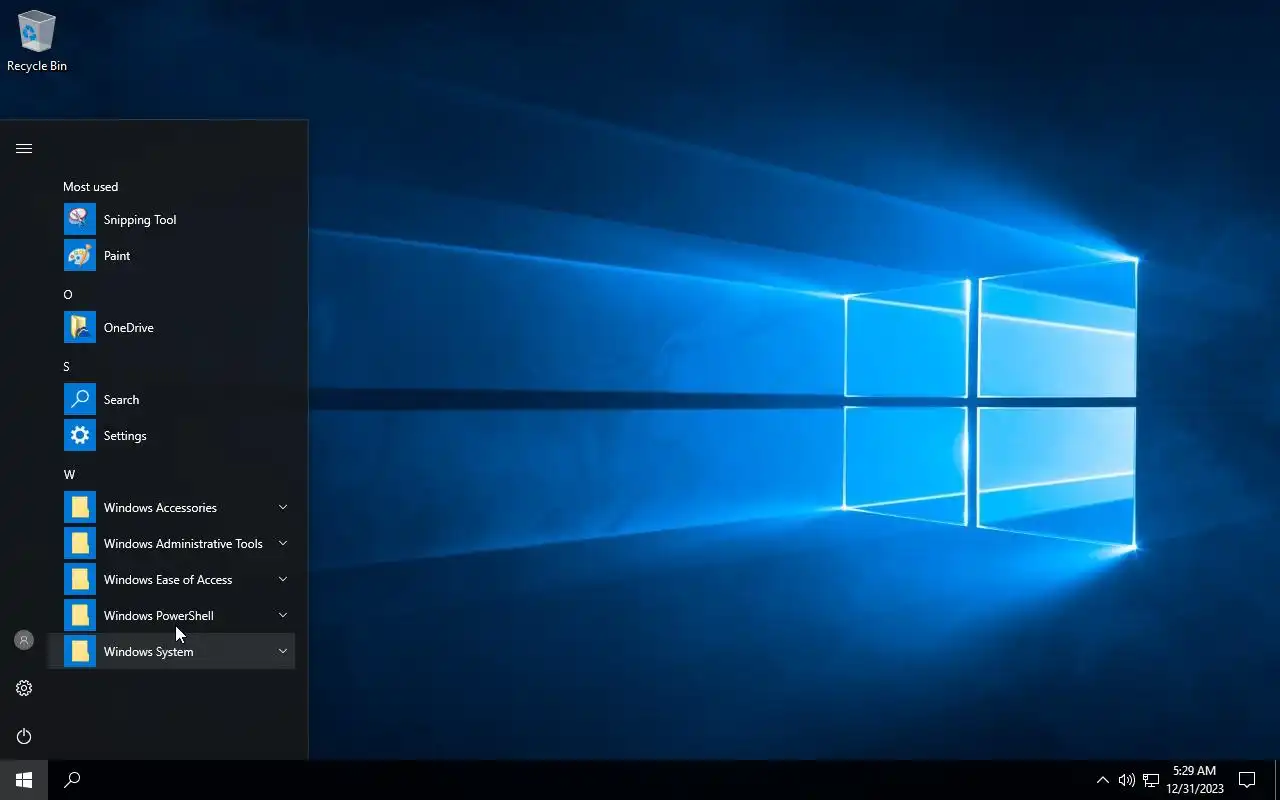
Task: Click the Power icon in Start menu
Action: click(x=24, y=736)
